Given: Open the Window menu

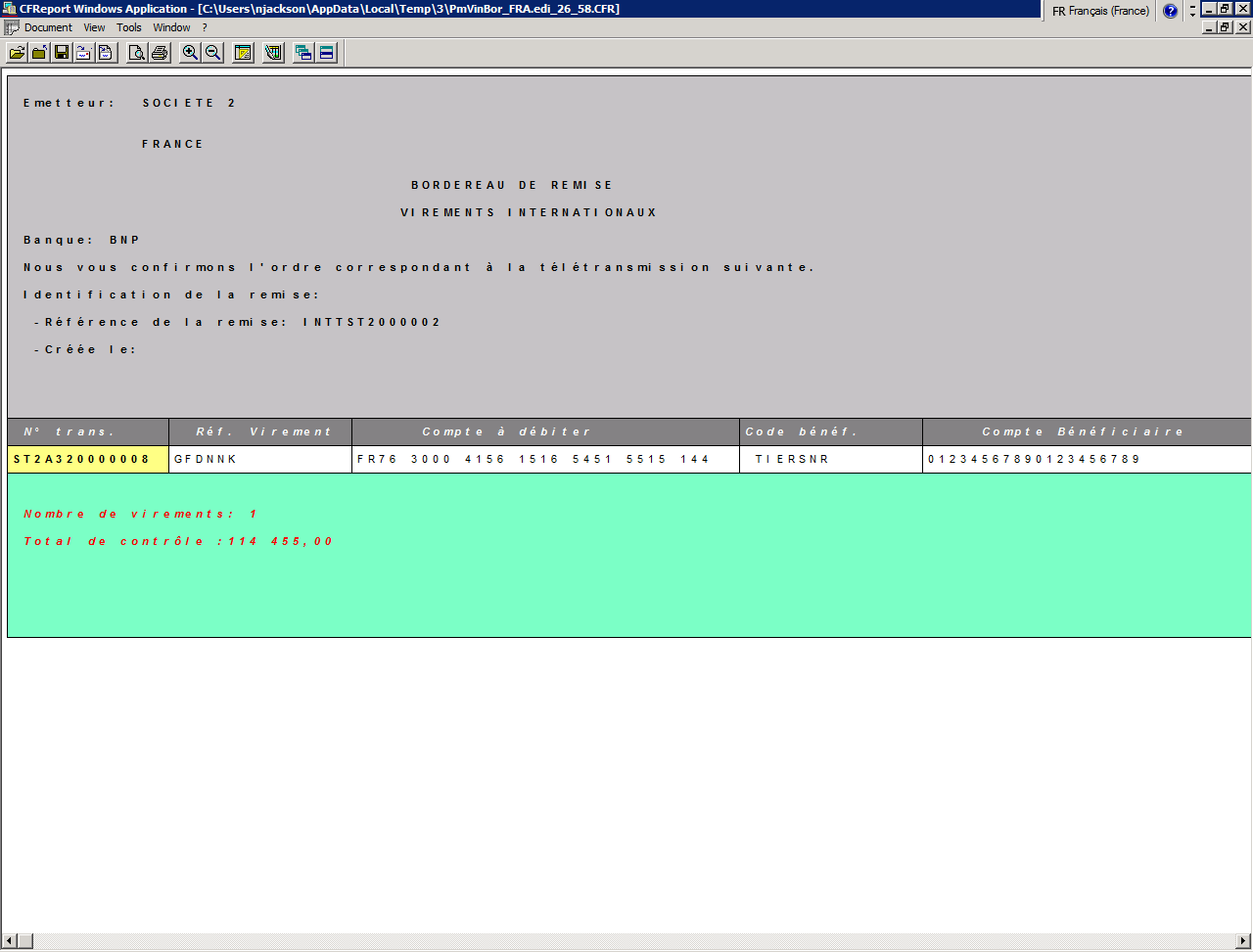Looking at the screenshot, I should coord(171,27).
